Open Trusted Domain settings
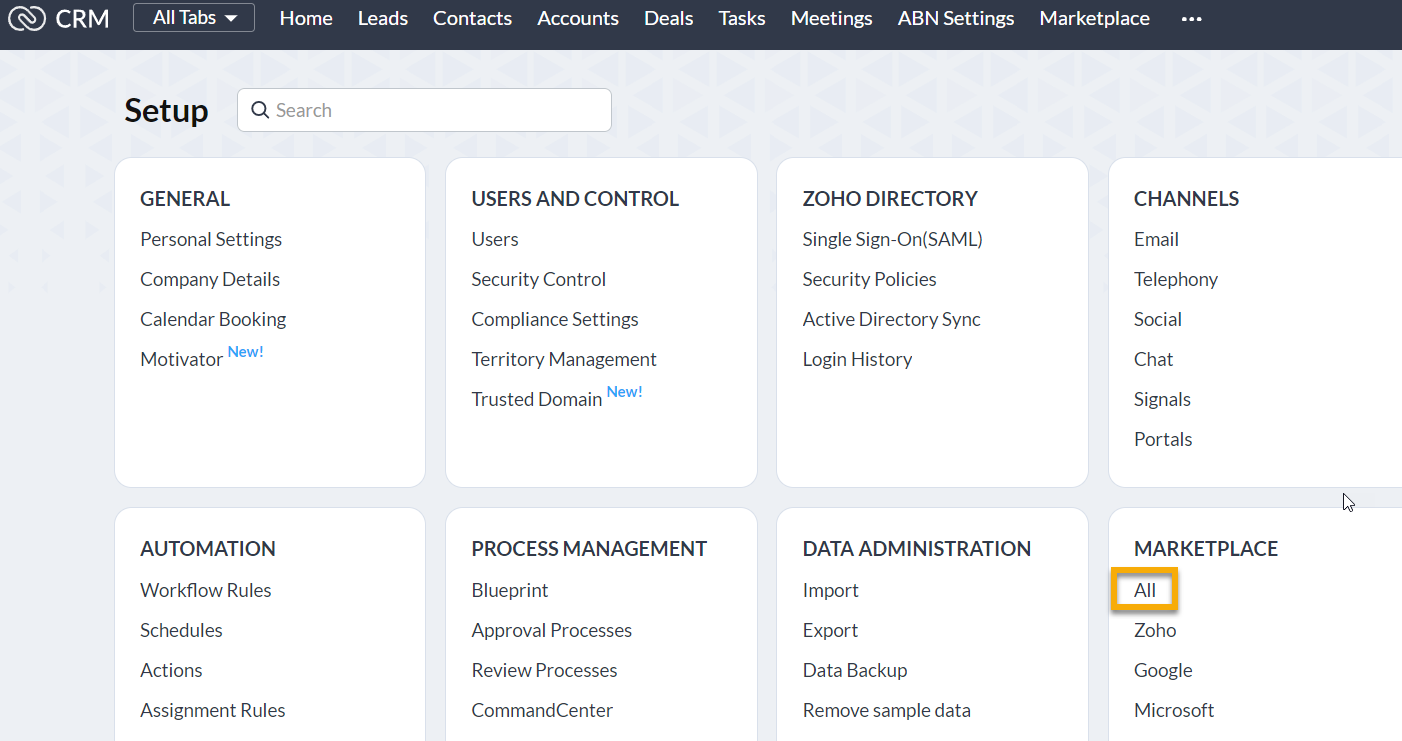The height and width of the screenshot is (741, 1402). 537,399
